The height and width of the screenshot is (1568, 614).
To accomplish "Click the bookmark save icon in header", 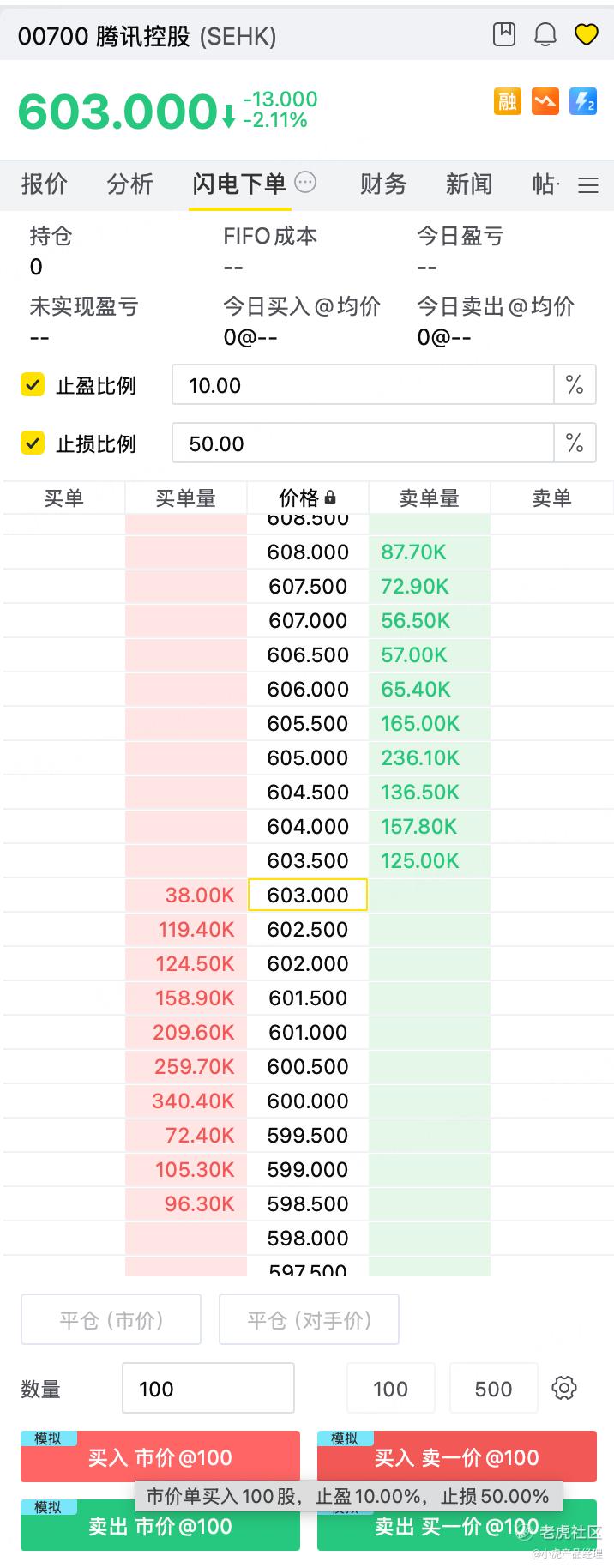I will (x=504, y=34).
